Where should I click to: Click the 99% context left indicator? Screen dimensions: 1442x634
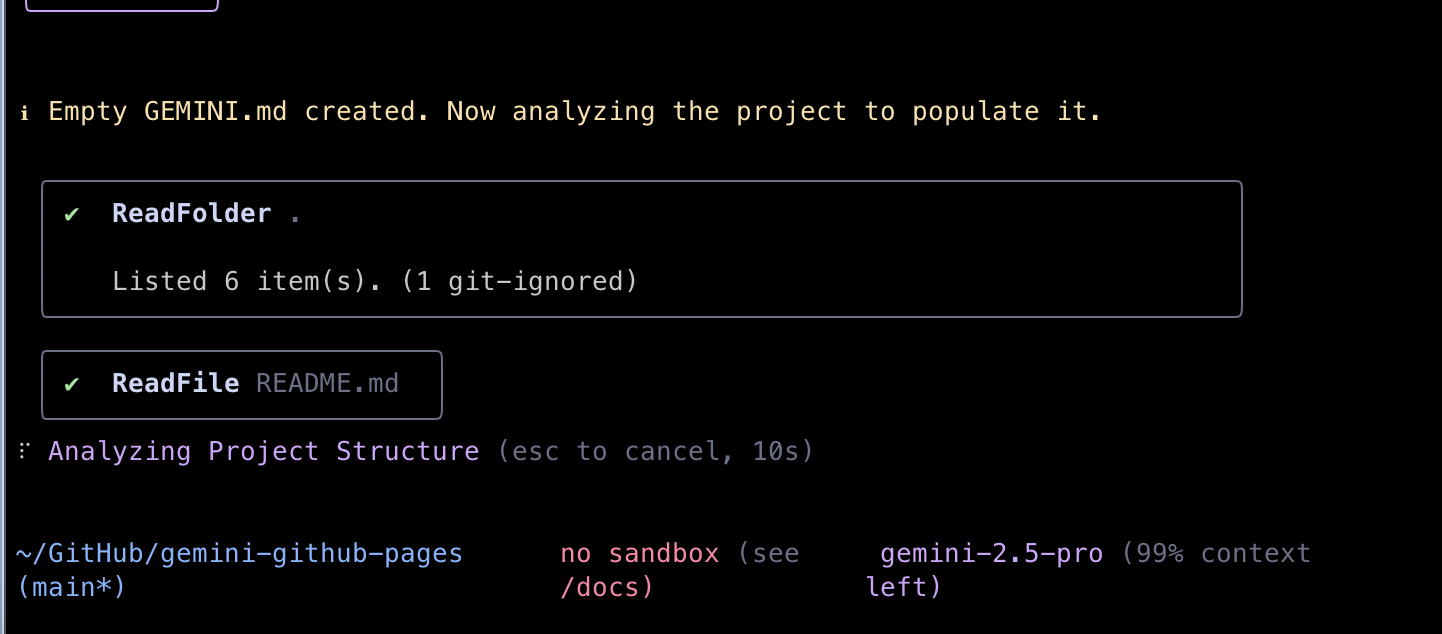pos(1089,570)
